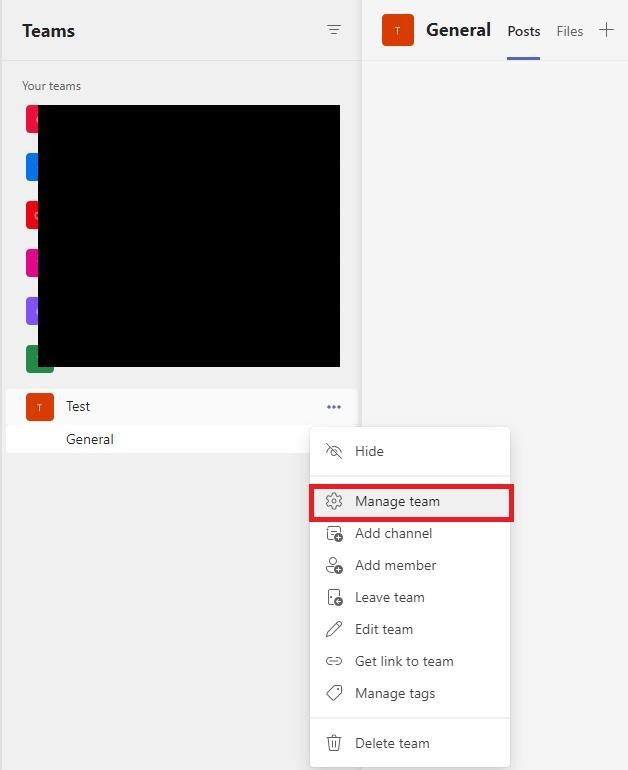The width and height of the screenshot is (628, 770).
Task: Choose Hide from the context menu
Action: point(410,451)
